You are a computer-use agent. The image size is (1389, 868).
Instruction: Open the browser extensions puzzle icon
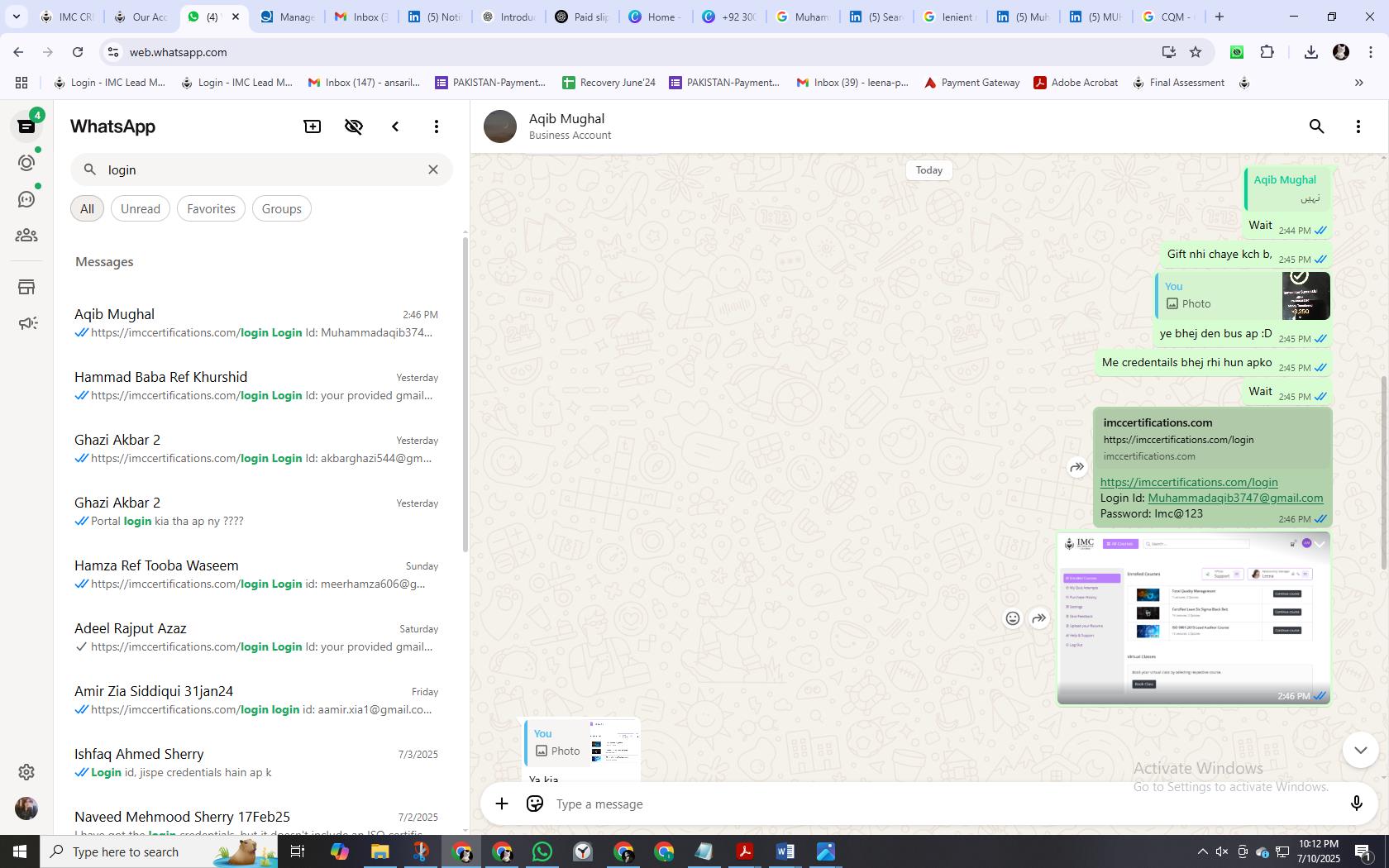click(1267, 52)
